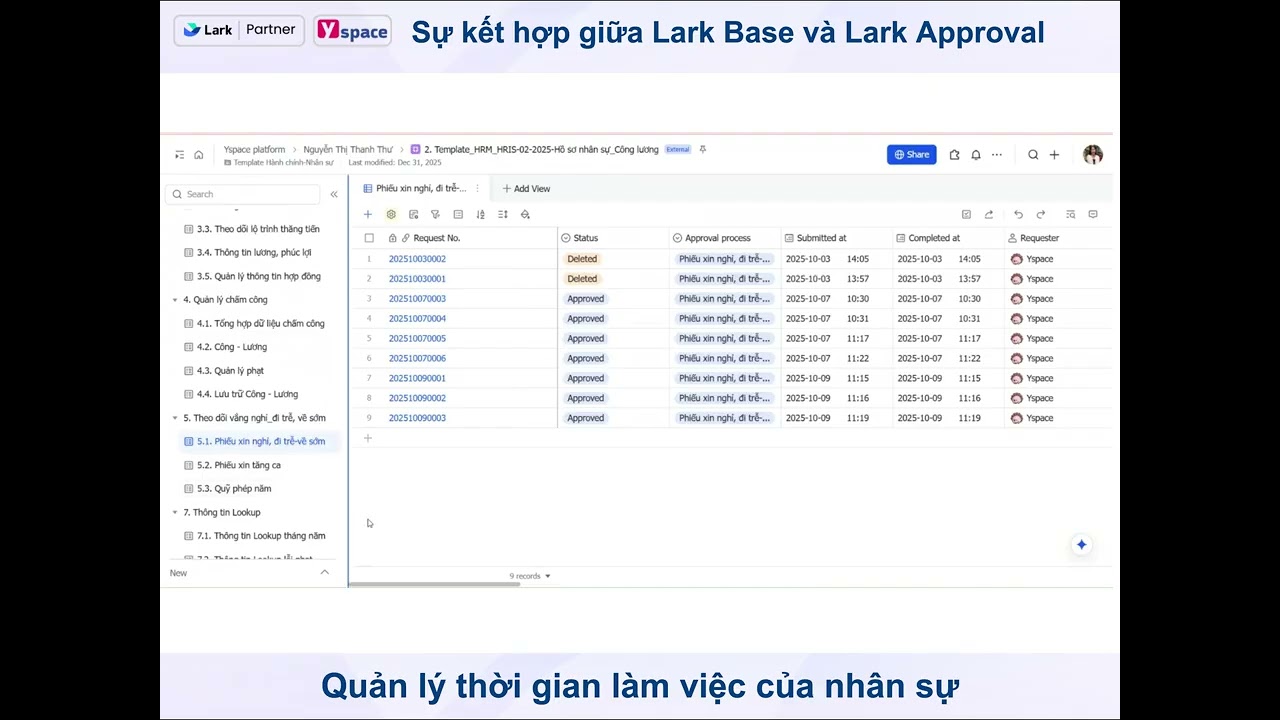The height and width of the screenshot is (720, 1280).
Task: Toggle the sidebar menu icon beside Home
Action: [x=180, y=155]
